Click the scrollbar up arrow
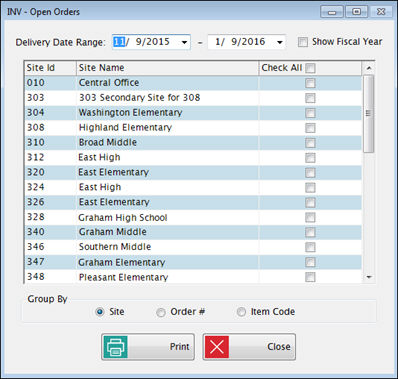 coord(369,68)
